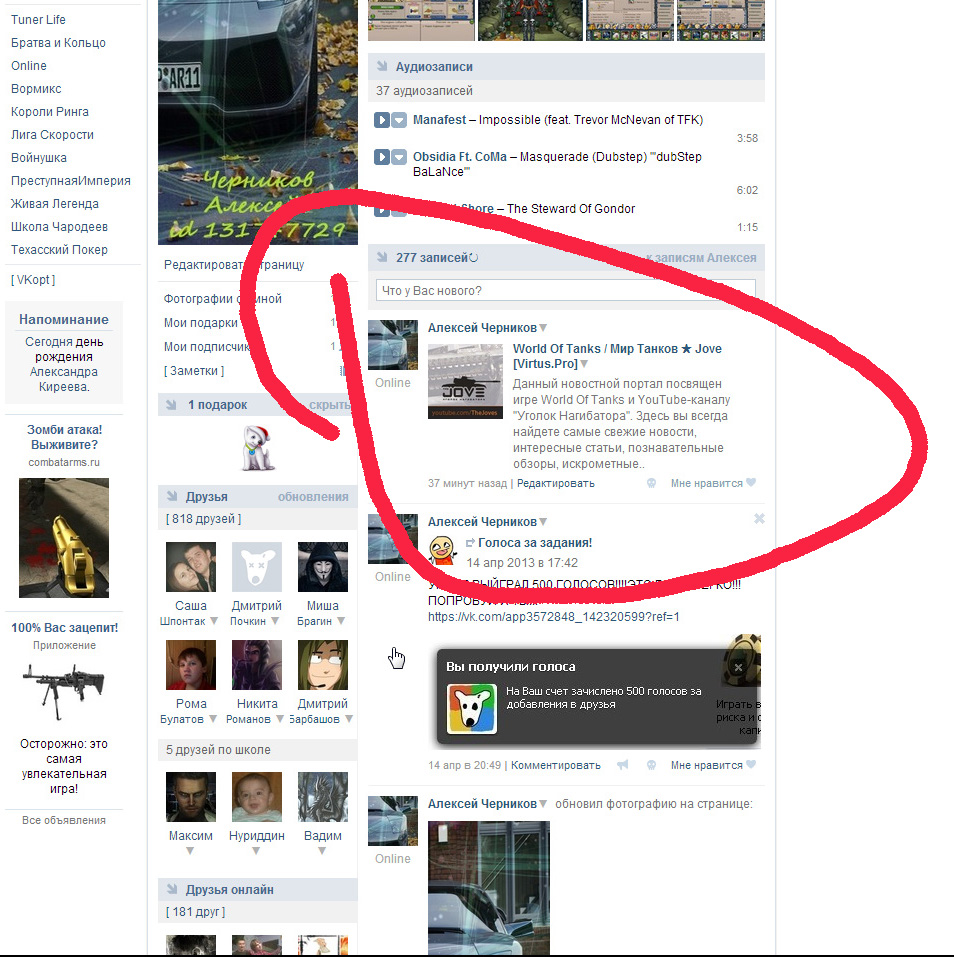The height and width of the screenshot is (957, 954).
Task: Open Мои подарки in profile menu
Action: tap(200, 323)
